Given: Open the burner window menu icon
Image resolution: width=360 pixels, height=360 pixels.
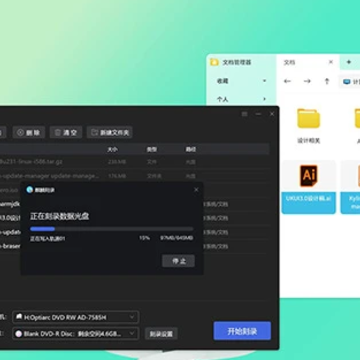Looking at the screenshot, I should coord(244,114).
